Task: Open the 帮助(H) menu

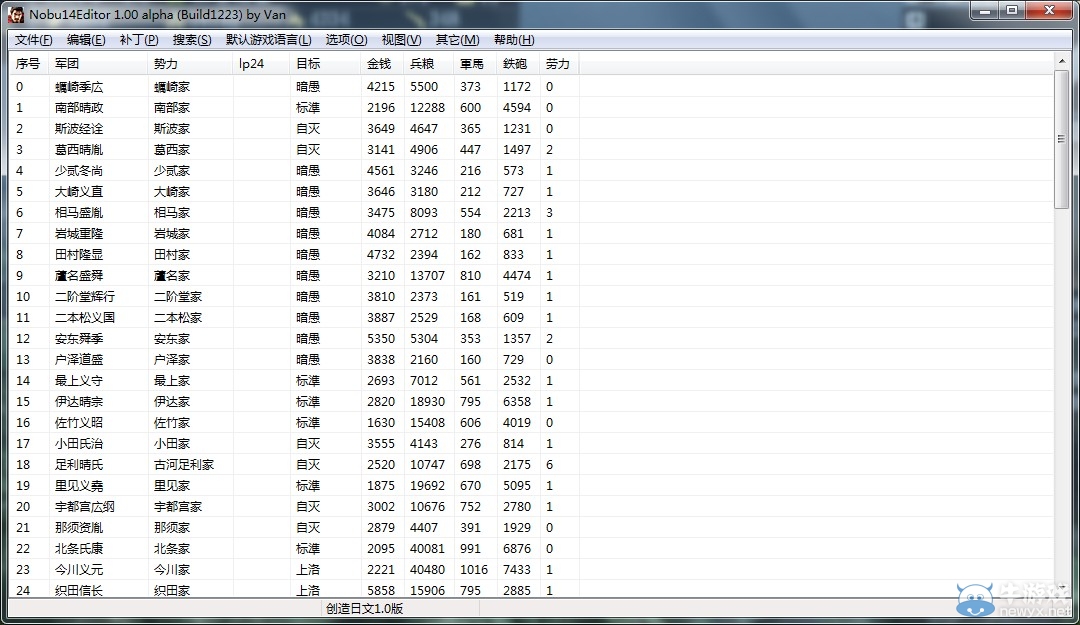Action: tap(514, 40)
